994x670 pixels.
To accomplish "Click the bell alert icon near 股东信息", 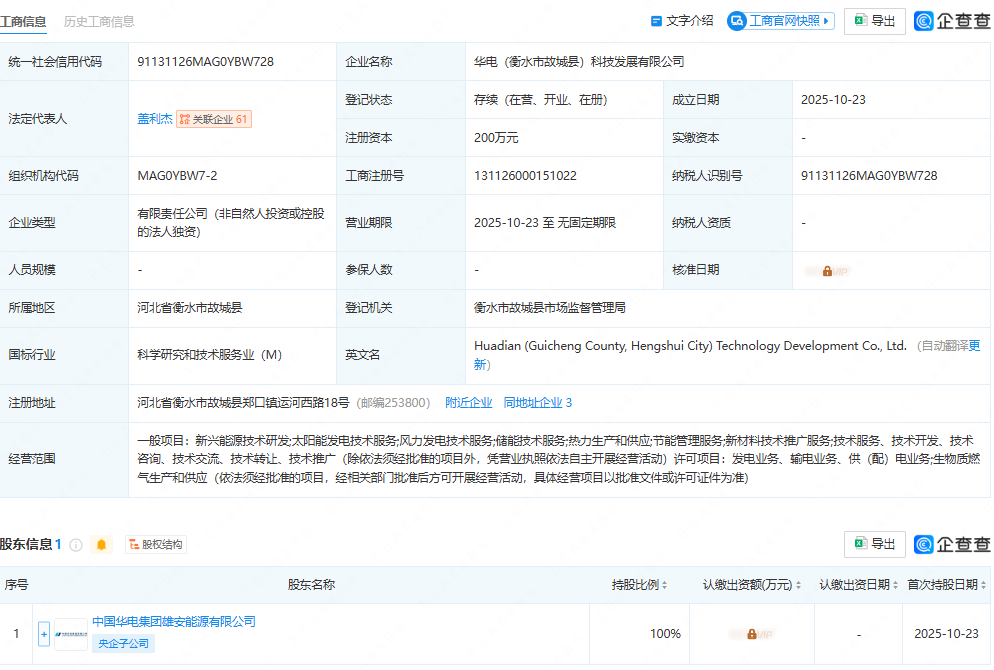I will [101, 545].
